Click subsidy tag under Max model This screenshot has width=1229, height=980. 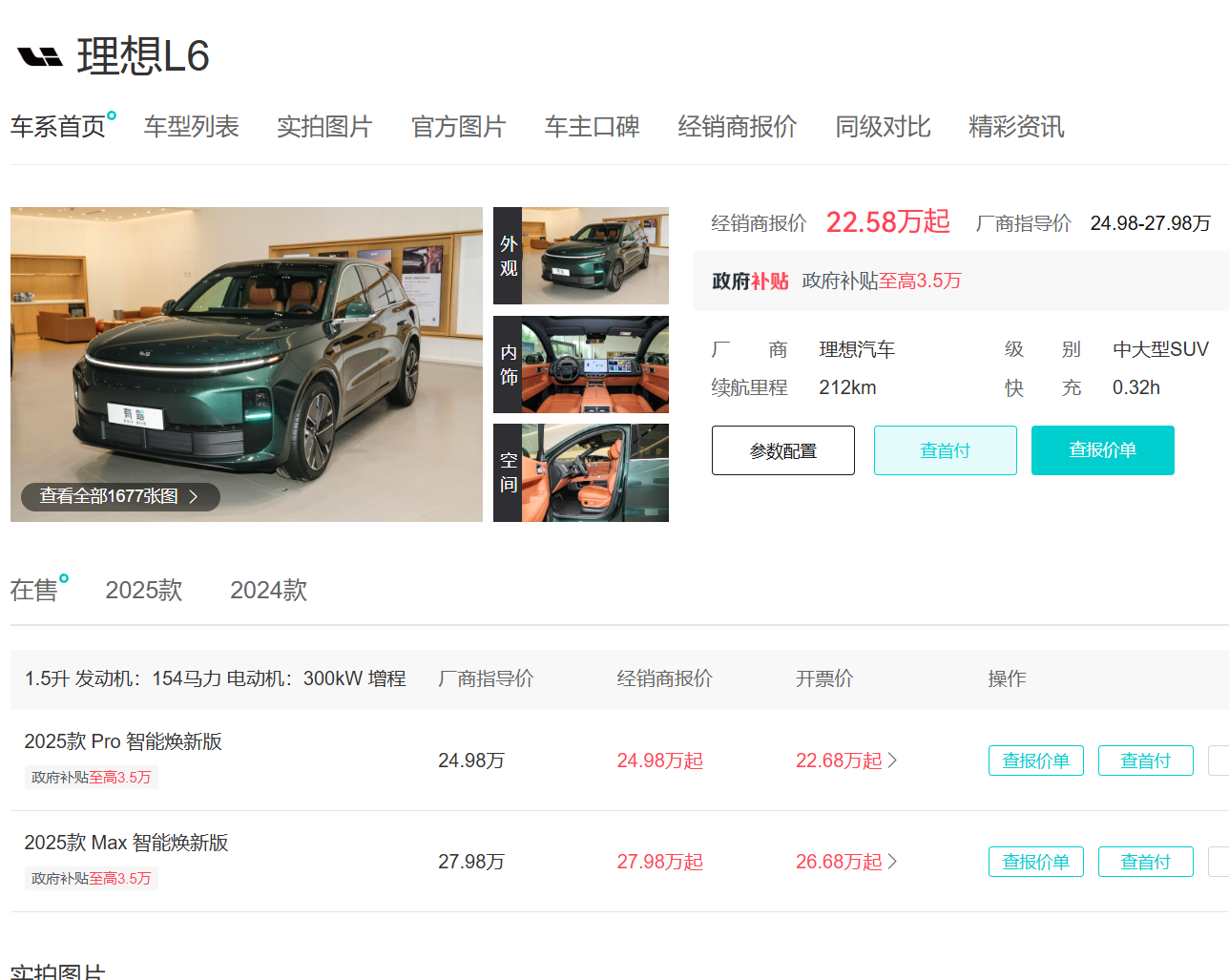[x=92, y=879]
